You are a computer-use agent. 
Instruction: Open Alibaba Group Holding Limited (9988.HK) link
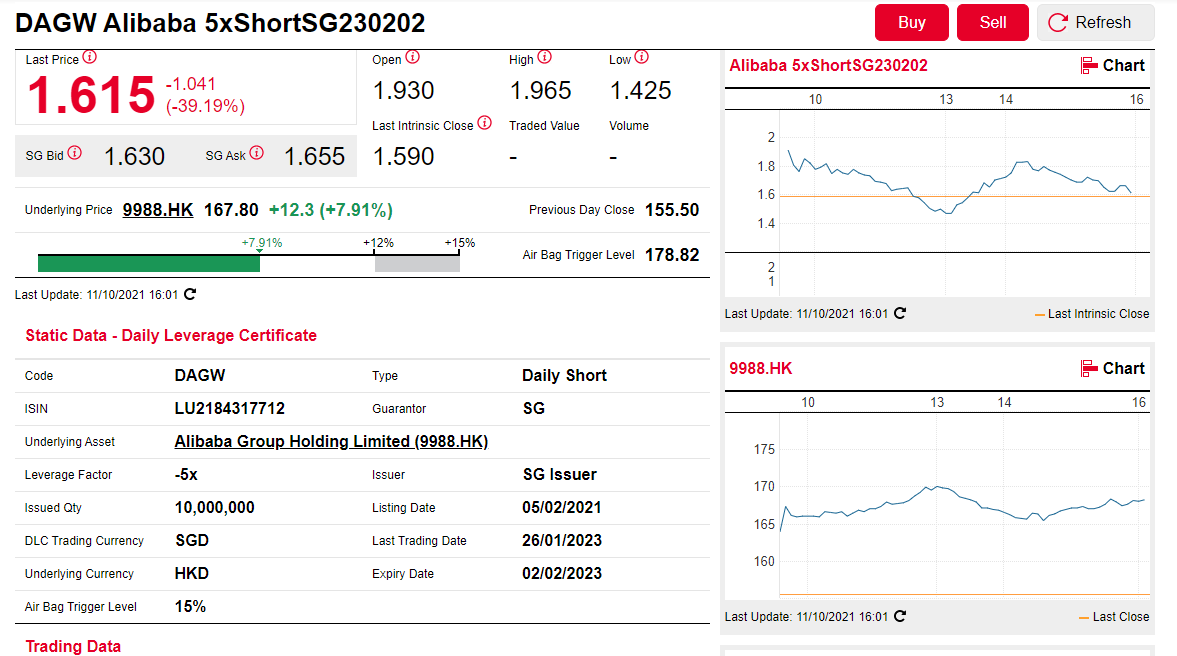tap(331, 441)
